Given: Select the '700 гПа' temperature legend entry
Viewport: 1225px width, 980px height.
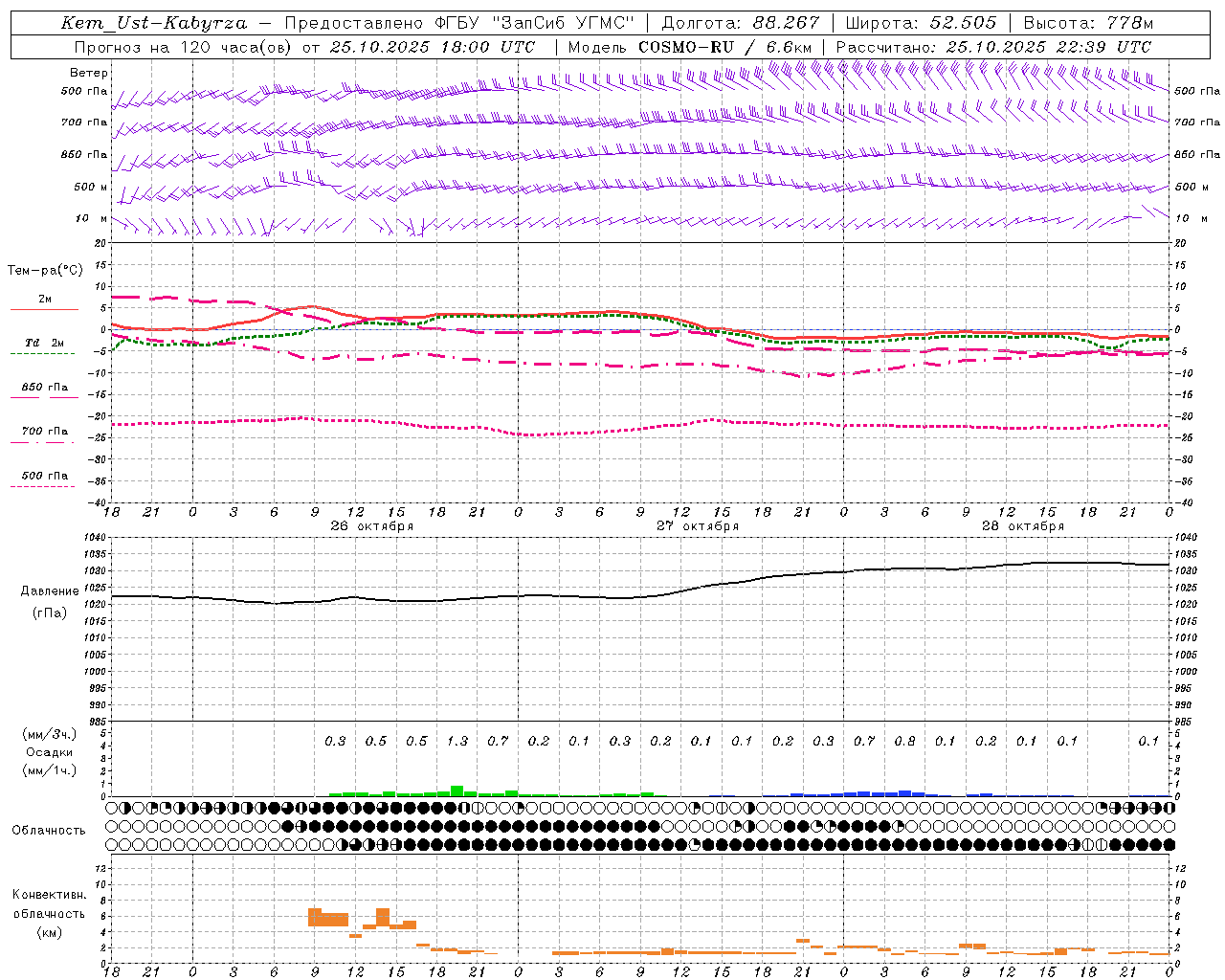Looking at the screenshot, I should click(44, 431).
